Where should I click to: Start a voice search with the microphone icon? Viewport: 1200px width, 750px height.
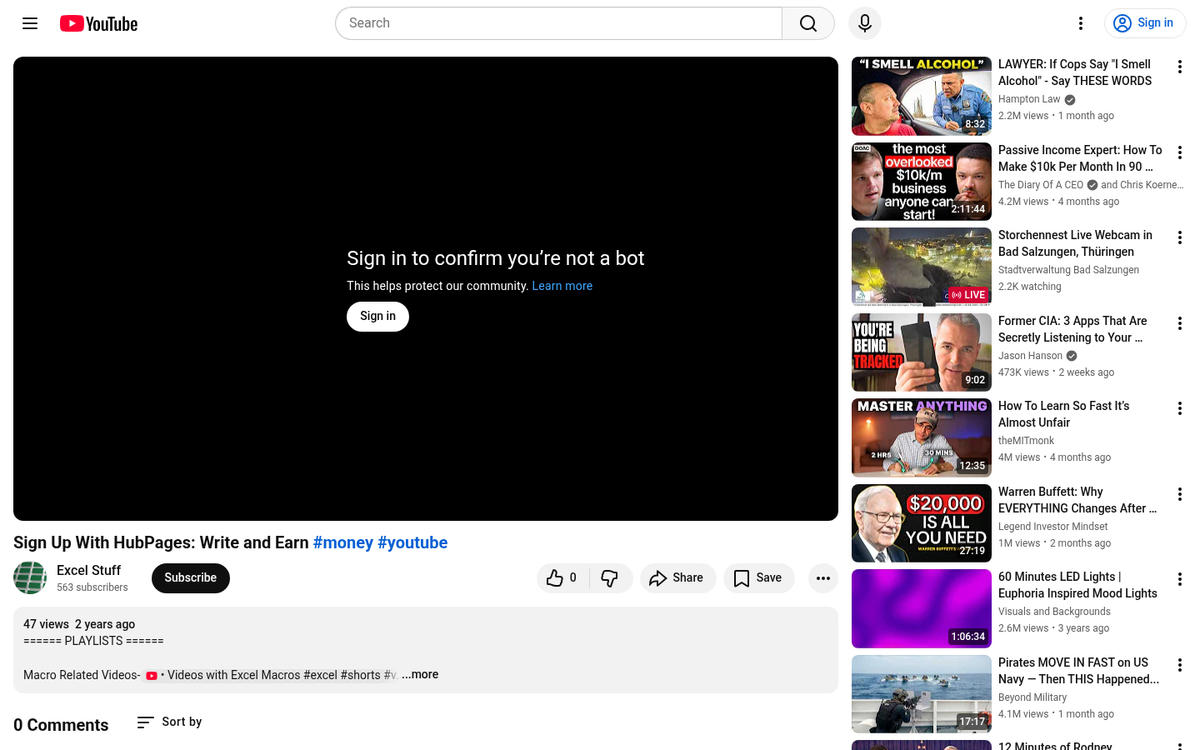pyautogui.click(x=864, y=23)
